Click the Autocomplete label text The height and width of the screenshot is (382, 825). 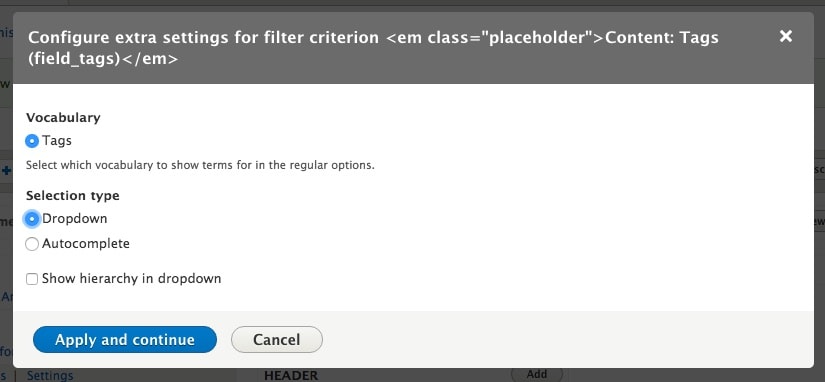86,244
